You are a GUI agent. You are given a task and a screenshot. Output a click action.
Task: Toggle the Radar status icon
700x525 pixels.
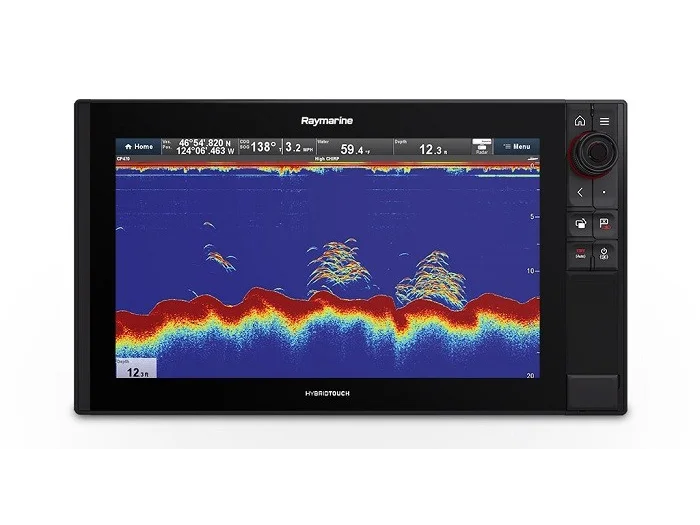pyautogui.click(x=481, y=146)
